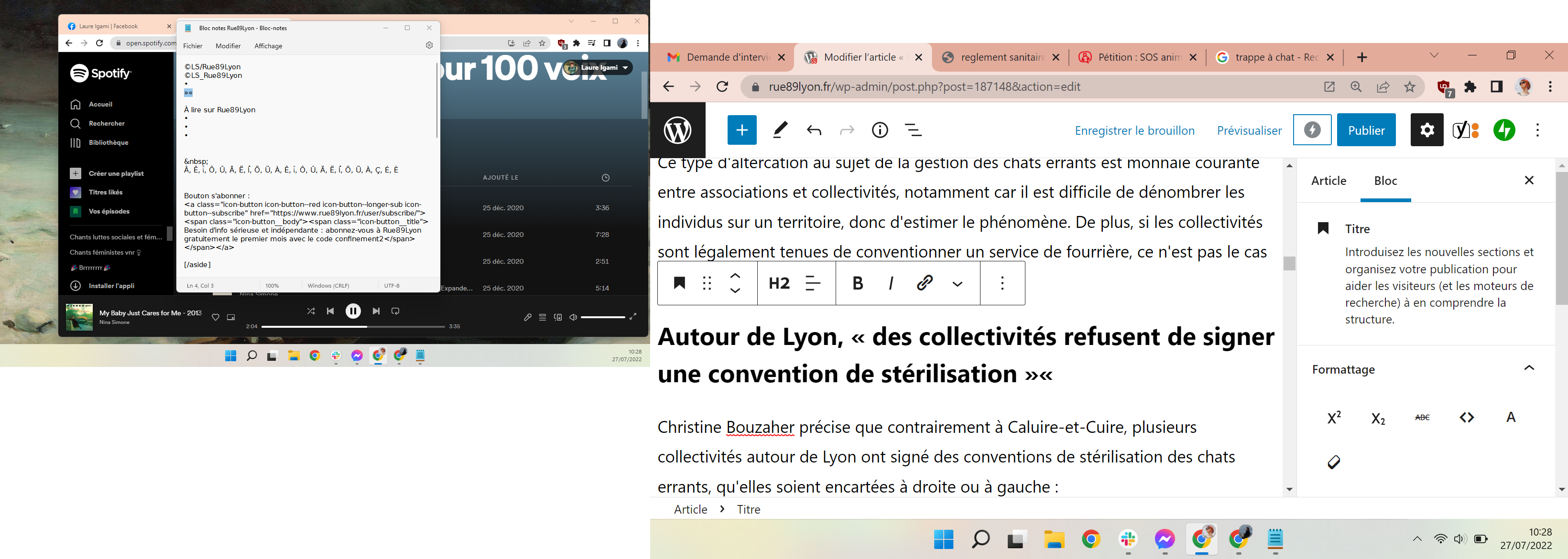Open the Laure Igami Spotify account menu
The height and width of the screenshot is (559, 1568).
pyautogui.click(x=599, y=67)
